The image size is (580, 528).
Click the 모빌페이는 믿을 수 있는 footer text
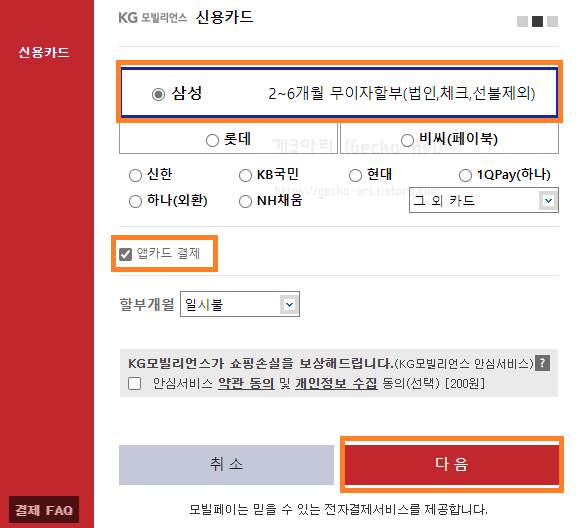pos(338,509)
